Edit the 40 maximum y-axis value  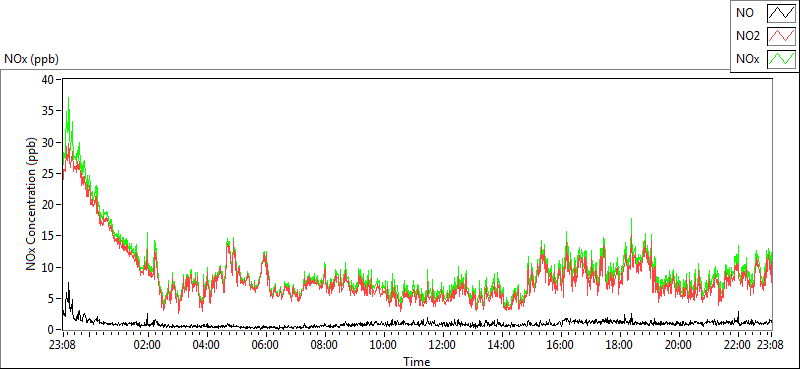49,79
